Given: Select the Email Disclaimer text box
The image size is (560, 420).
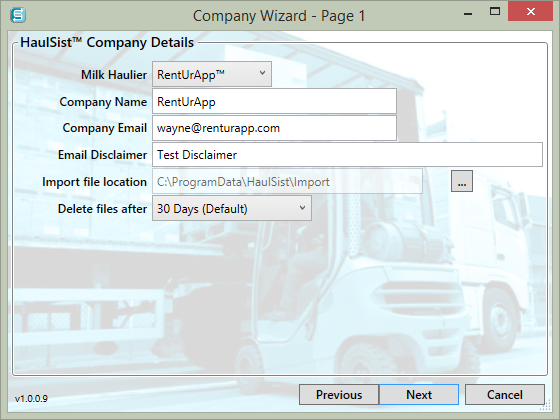Looking at the screenshot, I should (348, 155).
